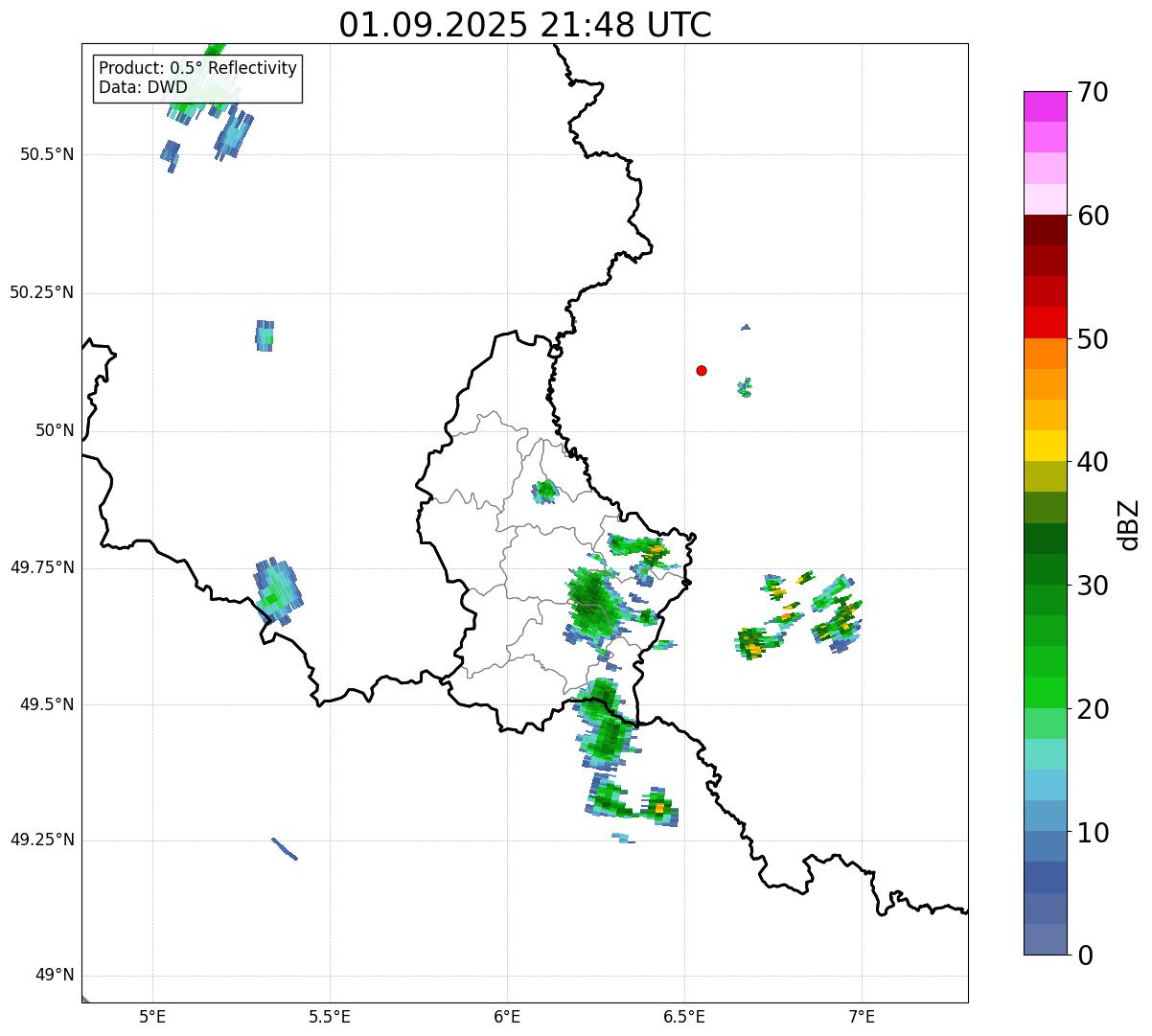This screenshot has width=1152, height=1036.
Task: Pick the darkest maroon colorbar segment below 60
Action: 1051,230
